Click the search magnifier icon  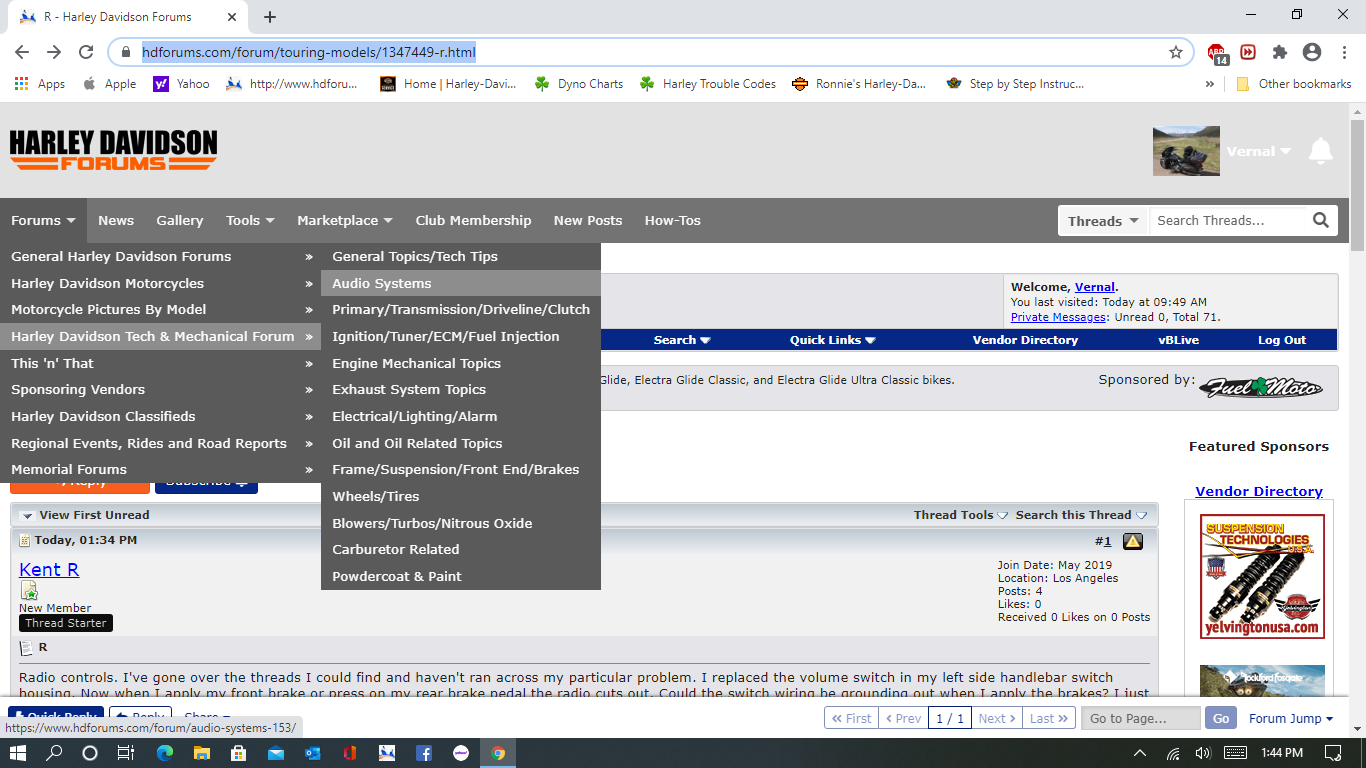coord(1320,220)
